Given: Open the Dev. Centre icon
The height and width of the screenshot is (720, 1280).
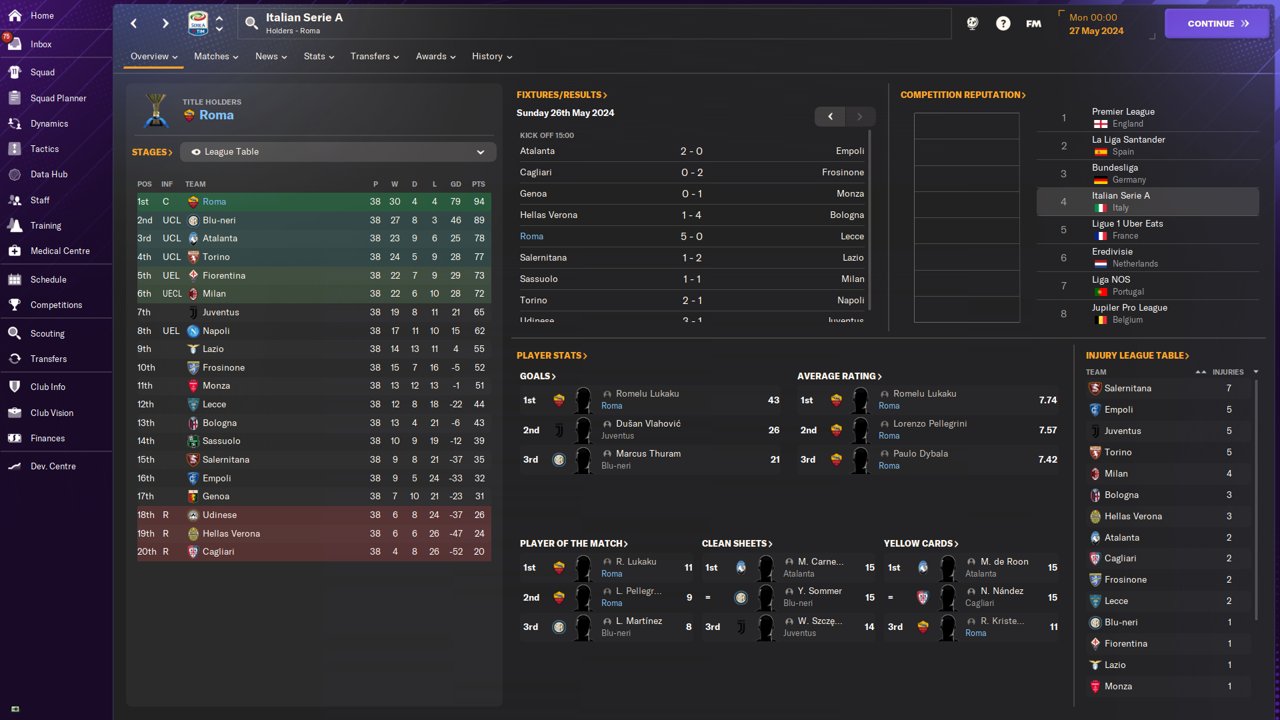Looking at the screenshot, I should click(14, 466).
